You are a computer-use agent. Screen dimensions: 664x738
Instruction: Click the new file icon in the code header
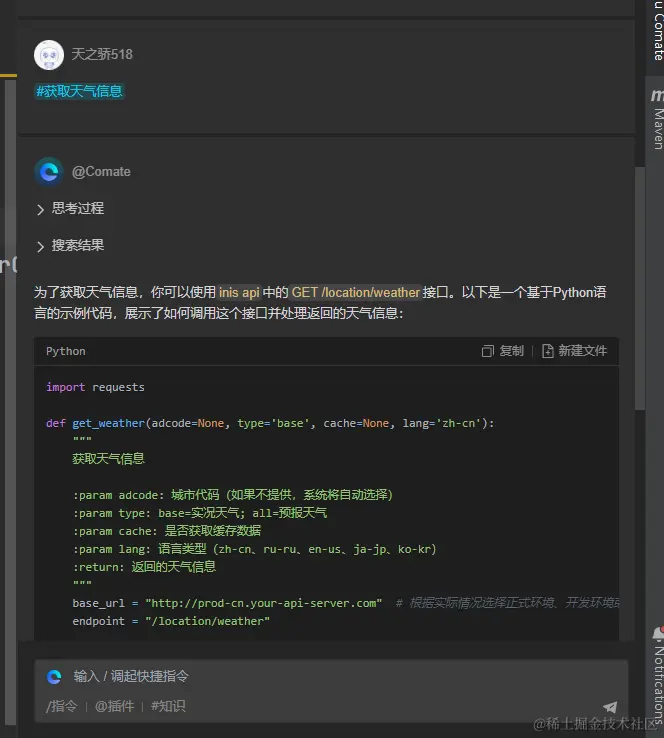pyautogui.click(x=547, y=351)
